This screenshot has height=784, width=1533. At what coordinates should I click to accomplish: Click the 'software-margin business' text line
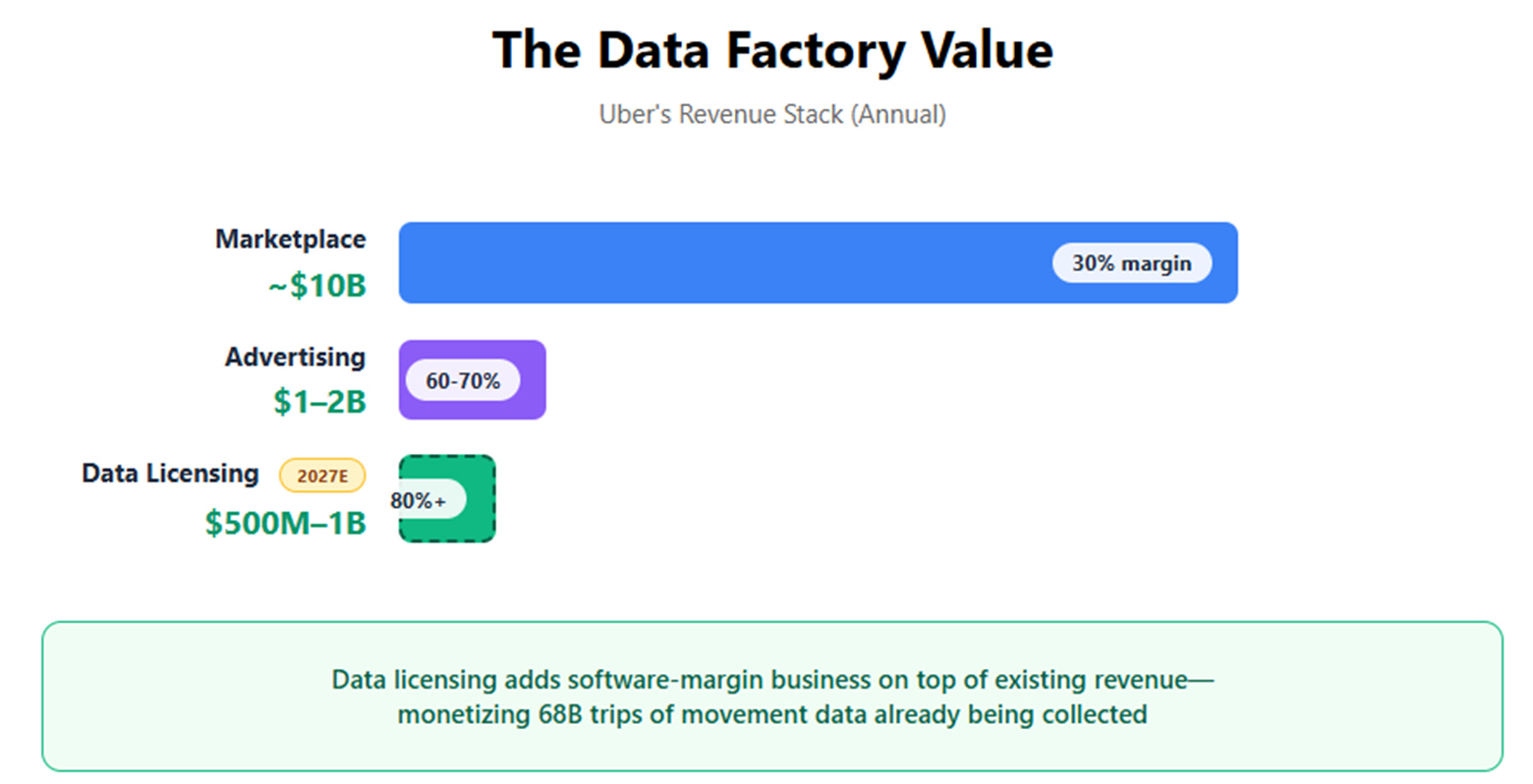(x=772, y=680)
